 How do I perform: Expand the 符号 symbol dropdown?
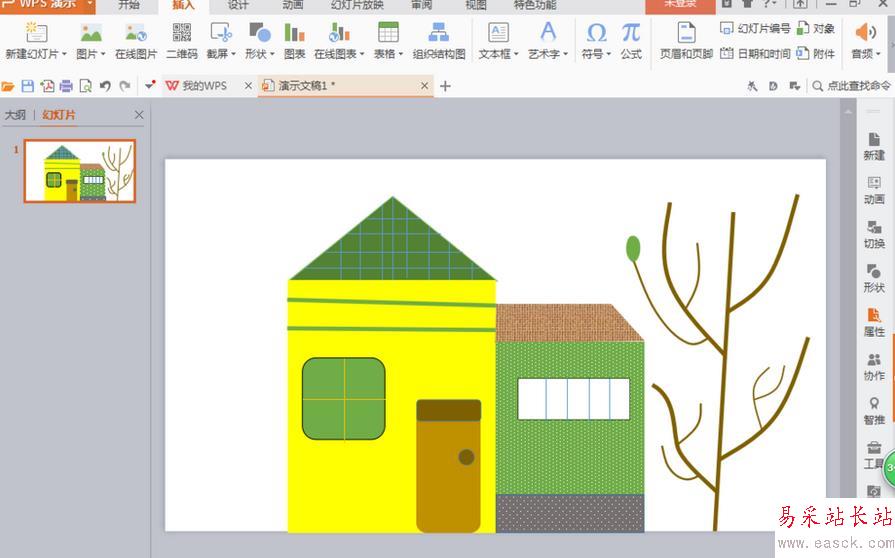pyautogui.click(x=608, y=54)
